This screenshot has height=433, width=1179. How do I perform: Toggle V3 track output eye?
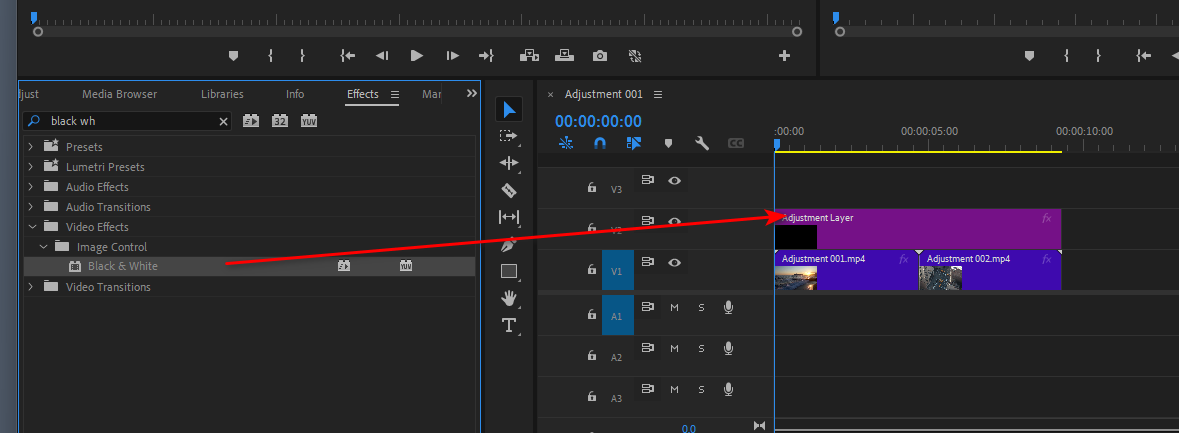tap(675, 181)
